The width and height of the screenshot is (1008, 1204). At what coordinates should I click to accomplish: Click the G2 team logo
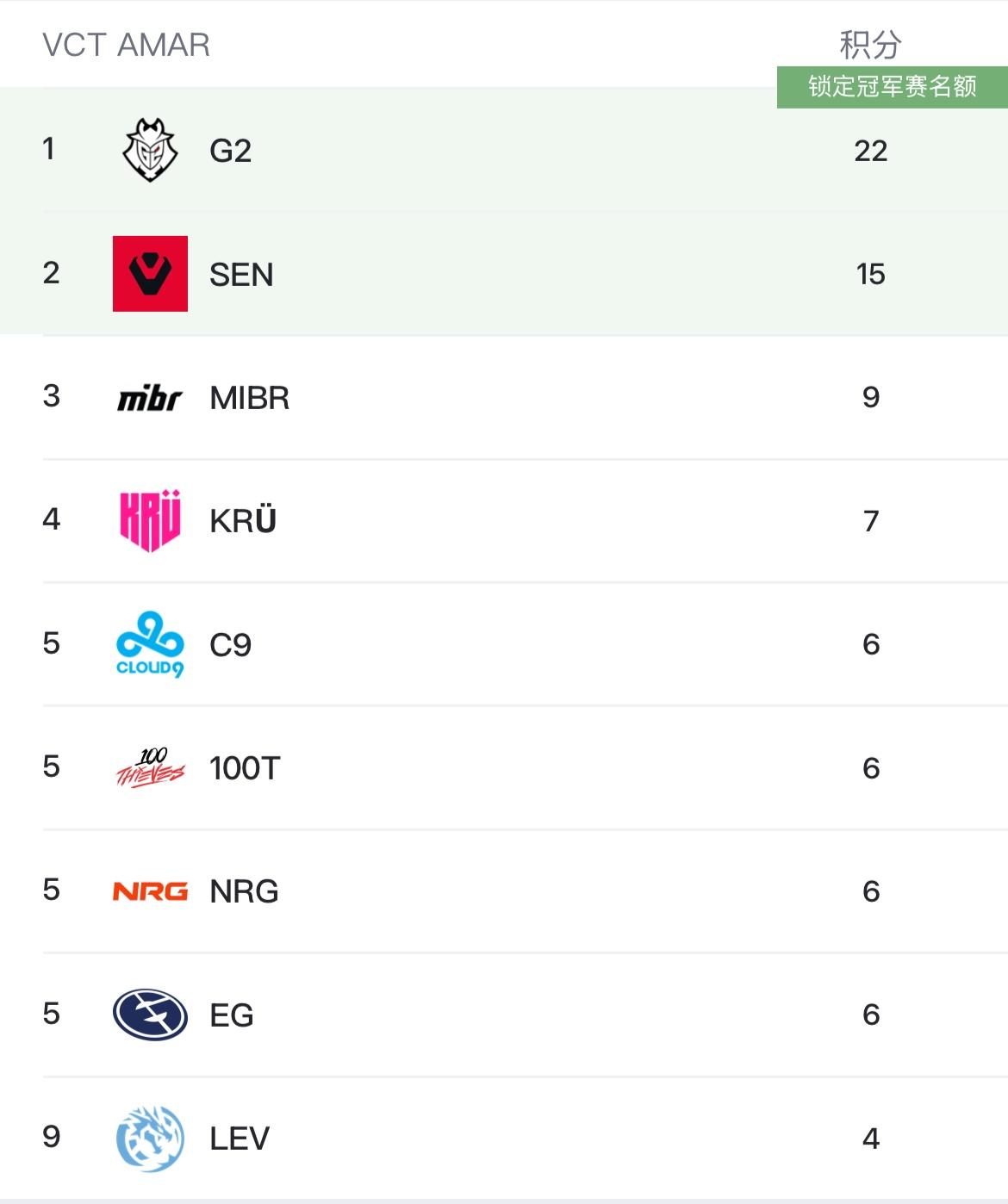tap(150, 150)
